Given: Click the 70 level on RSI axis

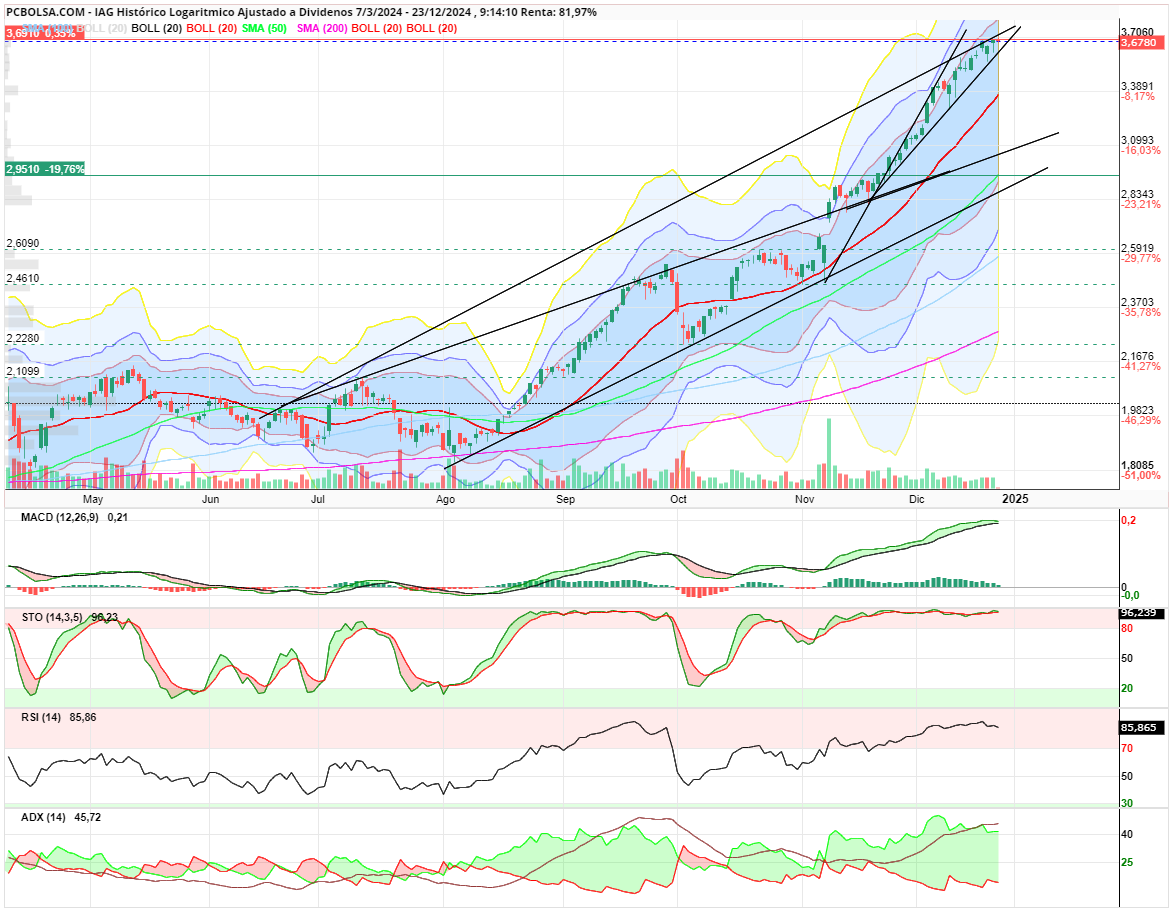Looking at the screenshot, I should coord(1127,748).
